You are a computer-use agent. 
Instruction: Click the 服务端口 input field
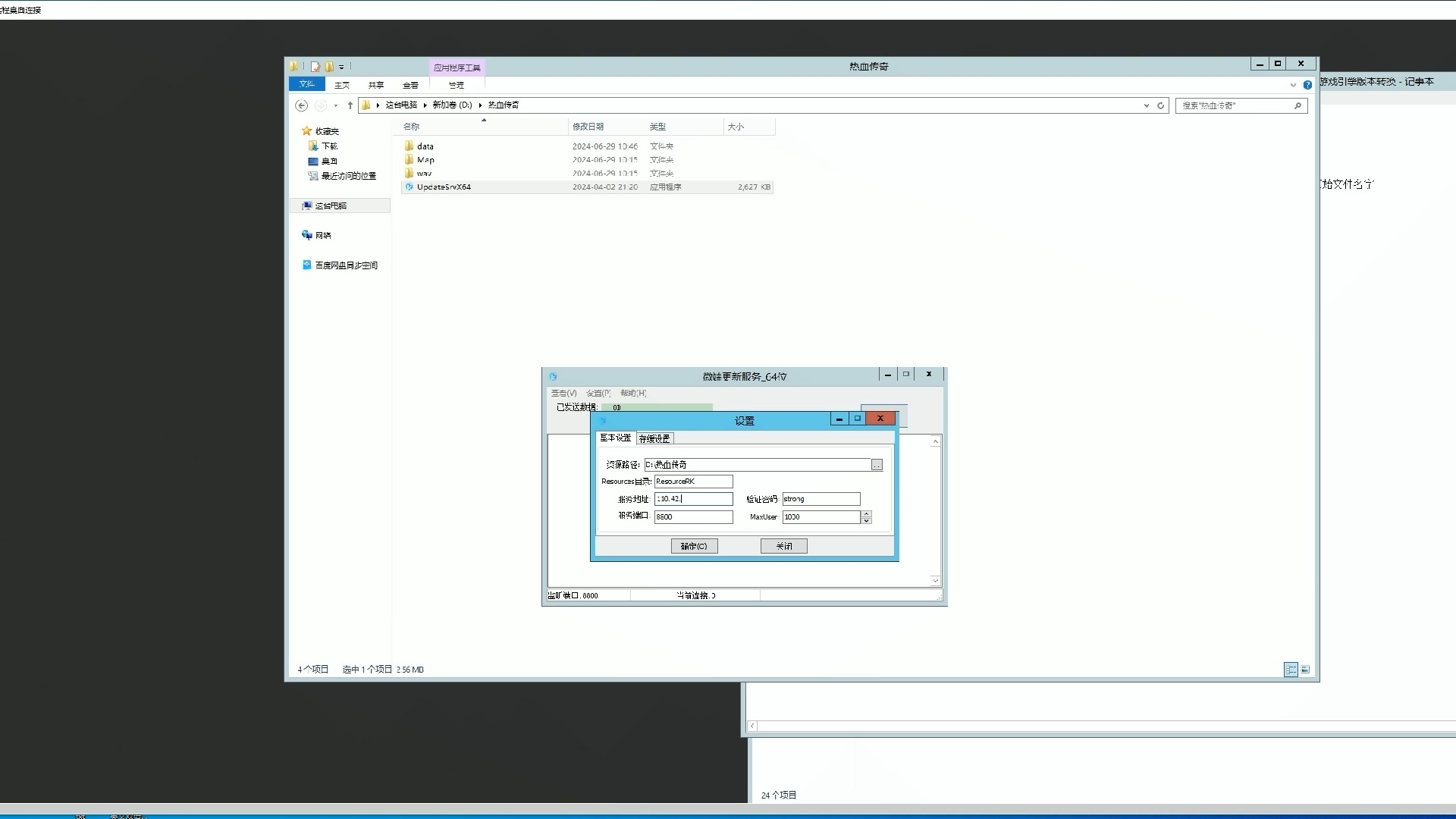[693, 517]
